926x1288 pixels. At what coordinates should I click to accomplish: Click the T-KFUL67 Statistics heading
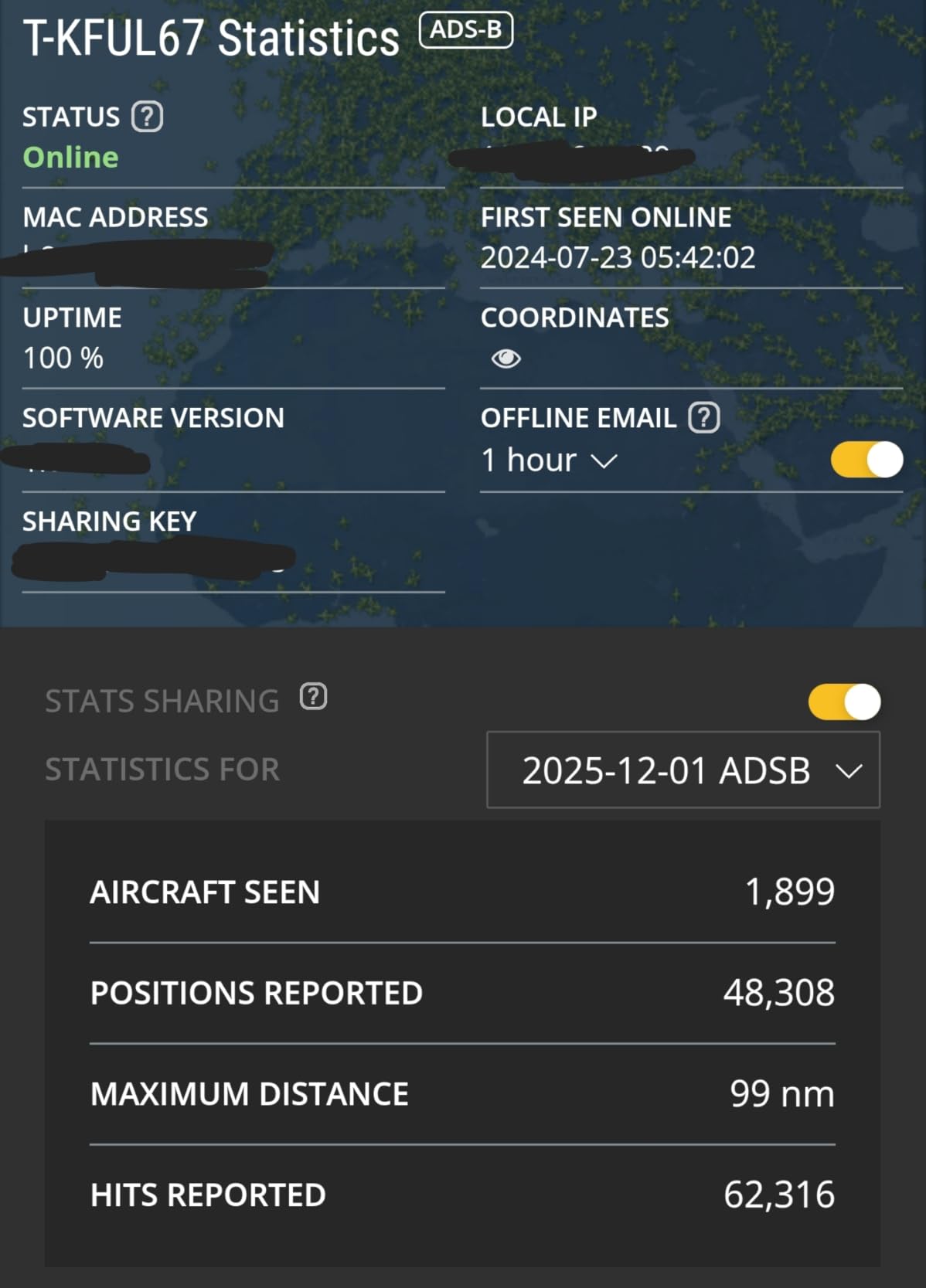[211, 39]
